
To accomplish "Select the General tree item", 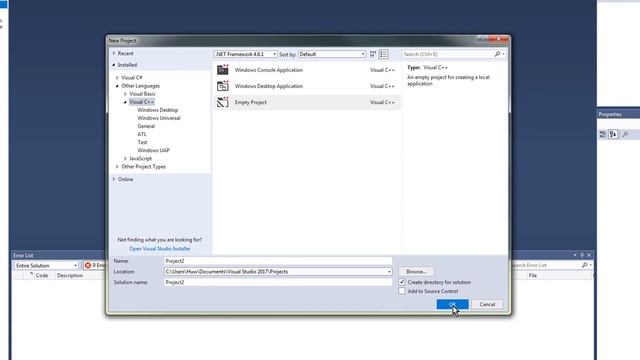I will click(146, 126).
